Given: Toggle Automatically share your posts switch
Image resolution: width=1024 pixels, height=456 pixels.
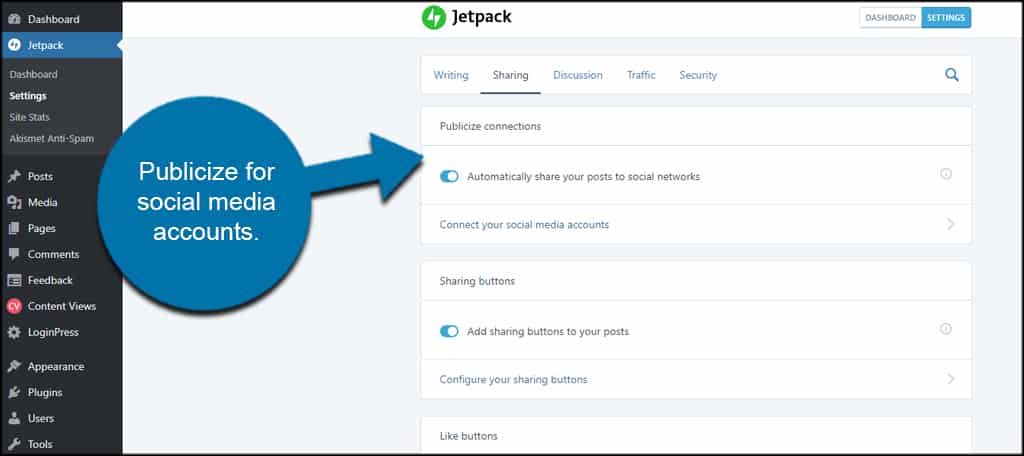Looking at the screenshot, I should pyautogui.click(x=449, y=176).
